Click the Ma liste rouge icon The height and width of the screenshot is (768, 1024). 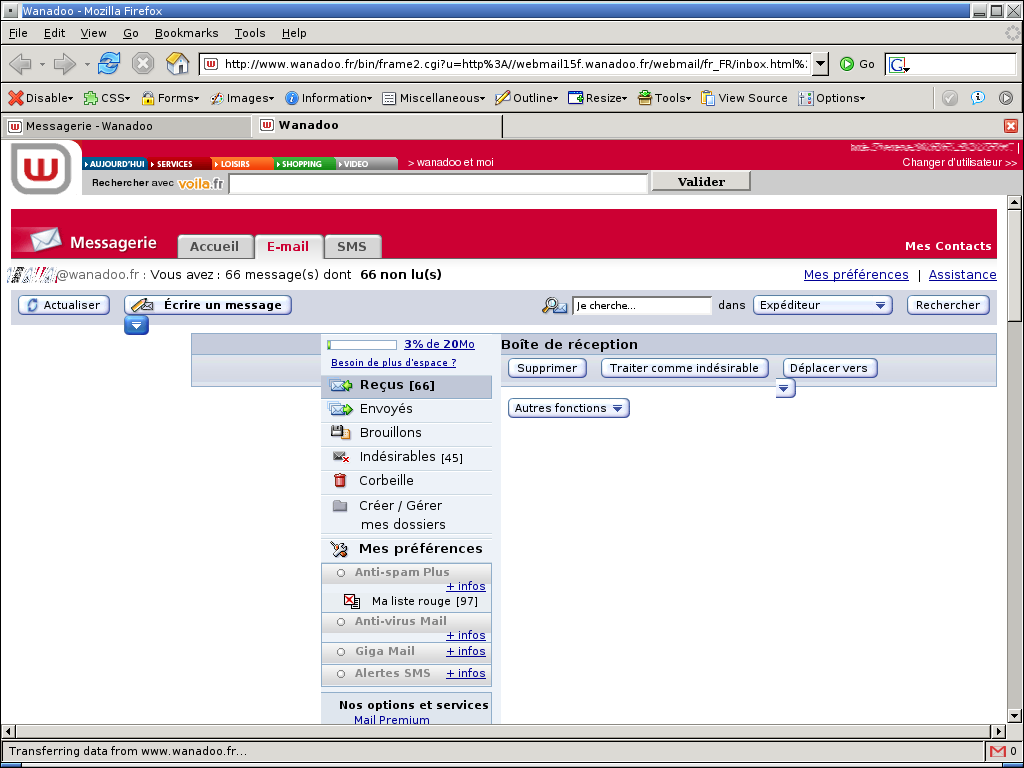[x=352, y=601]
